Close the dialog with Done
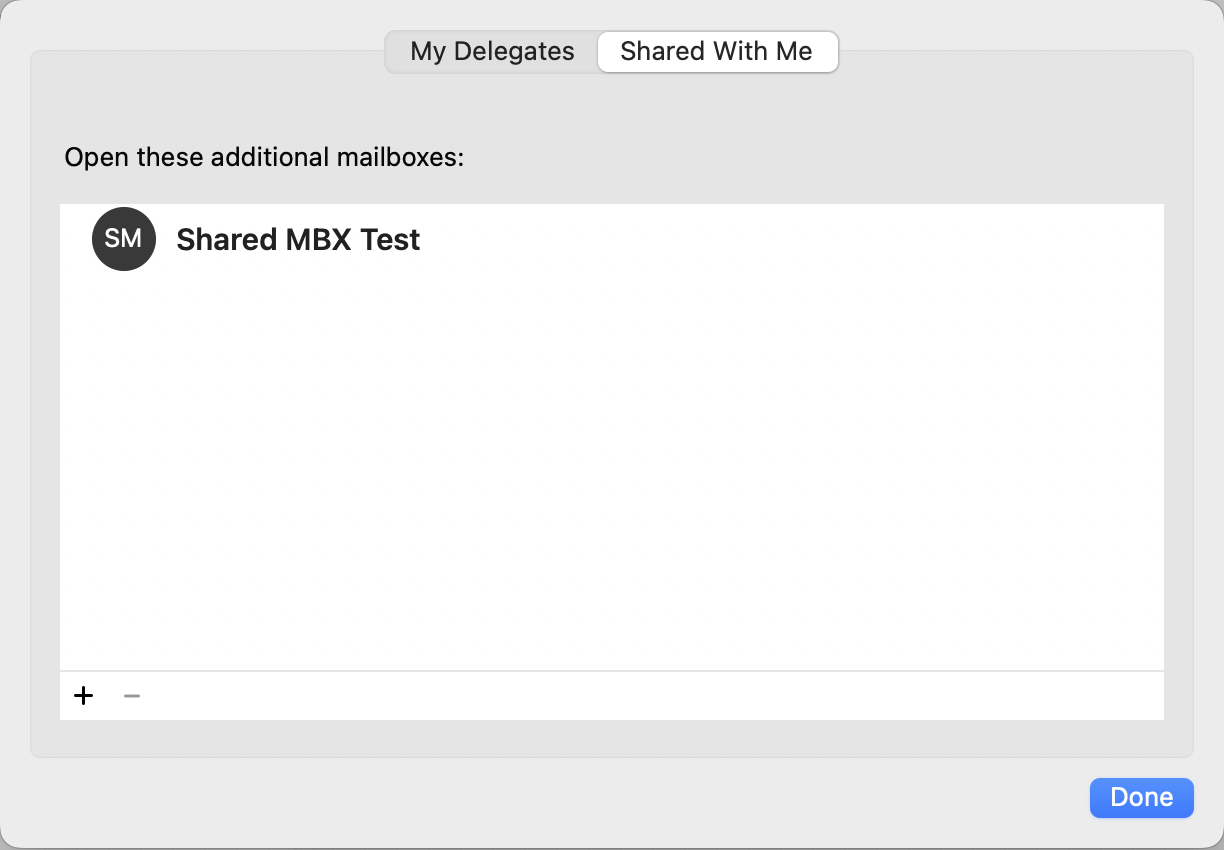This screenshot has width=1224, height=850. tap(1141, 797)
